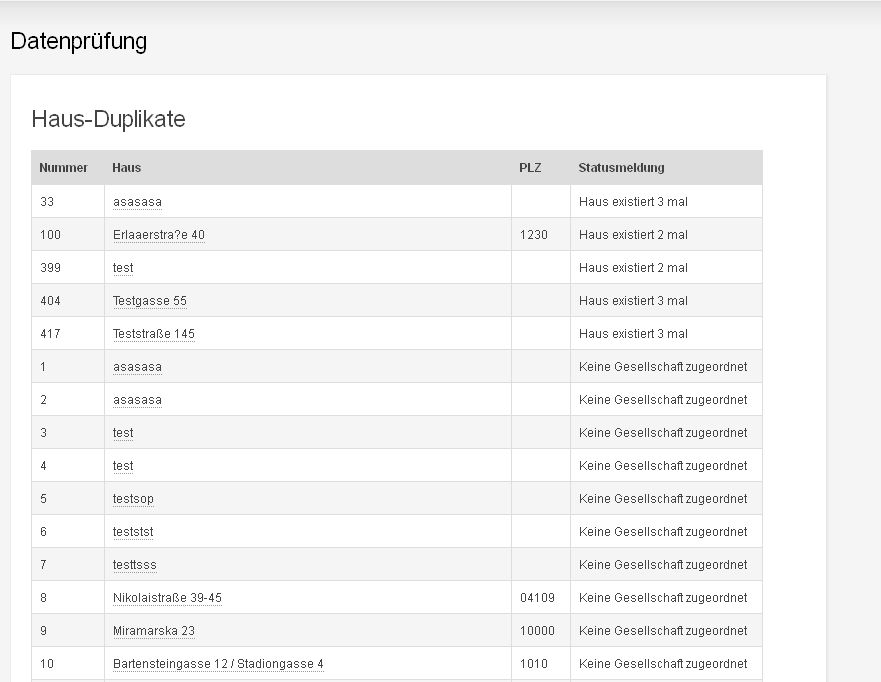Open the Teststraße 145 house link
881x682 pixels.
click(154, 334)
